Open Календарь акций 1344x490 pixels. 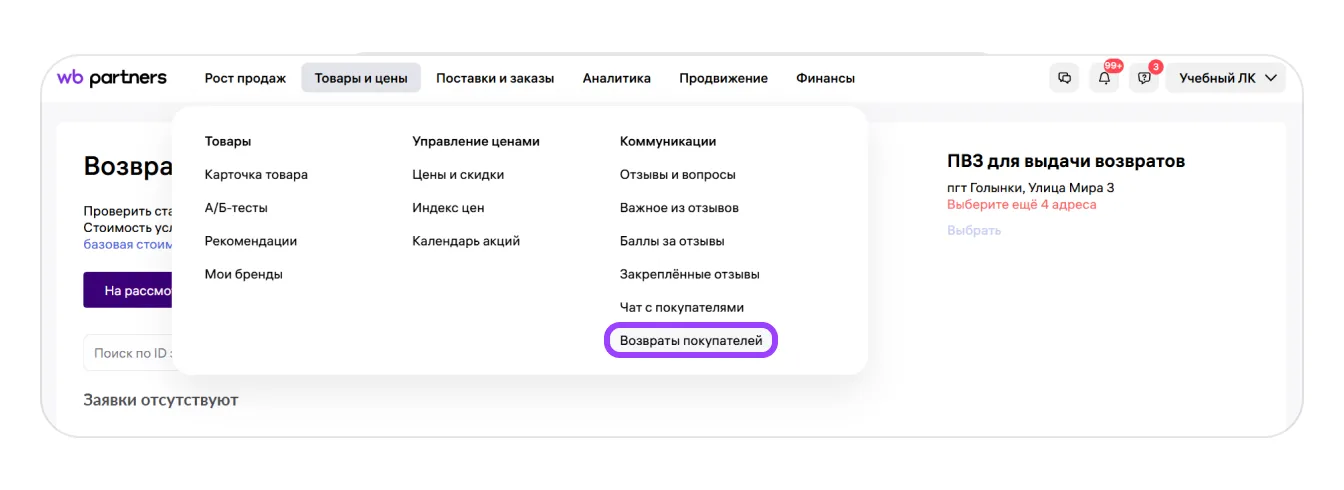(x=466, y=241)
